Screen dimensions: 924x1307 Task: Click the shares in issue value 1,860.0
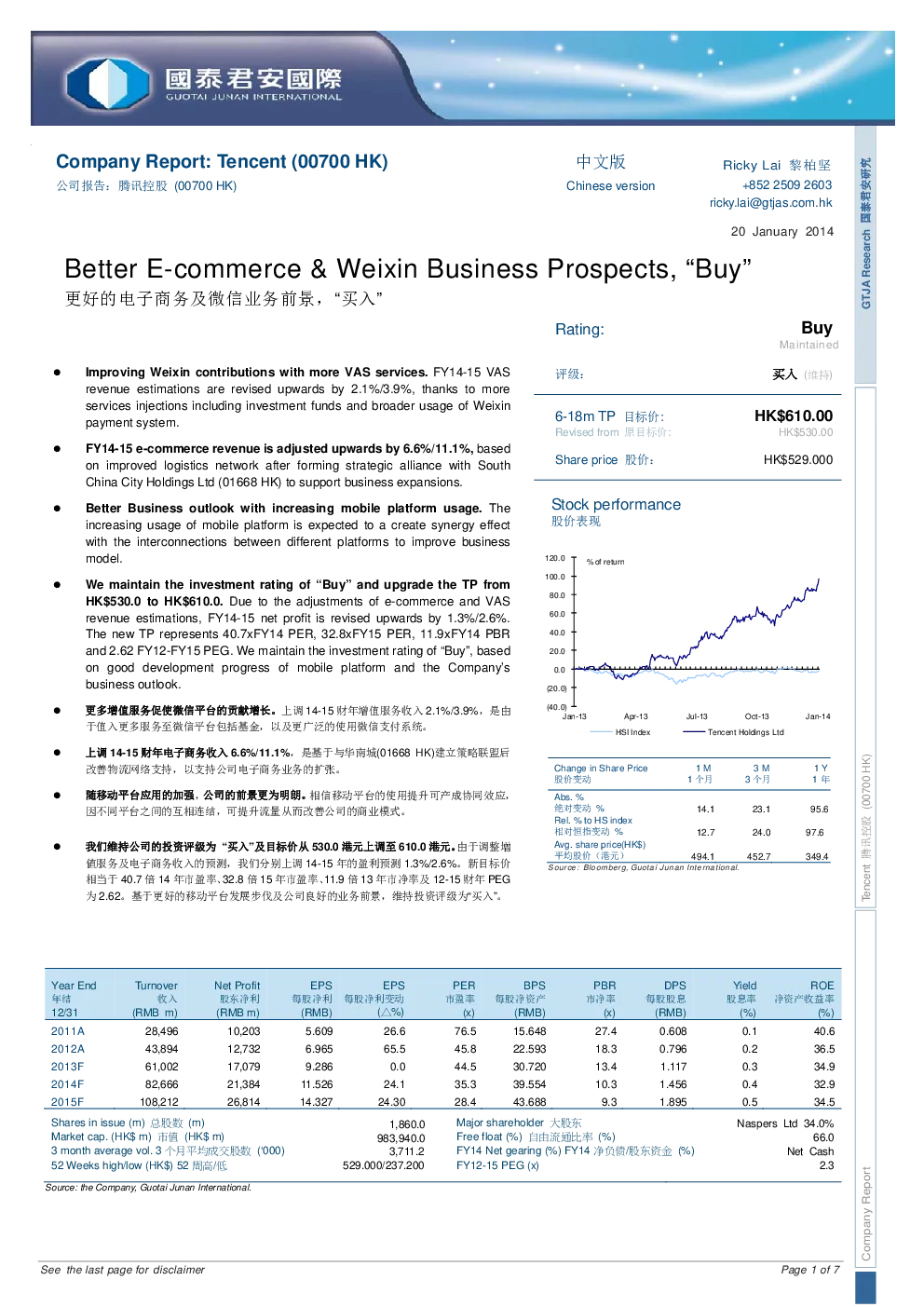(x=407, y=1124)
